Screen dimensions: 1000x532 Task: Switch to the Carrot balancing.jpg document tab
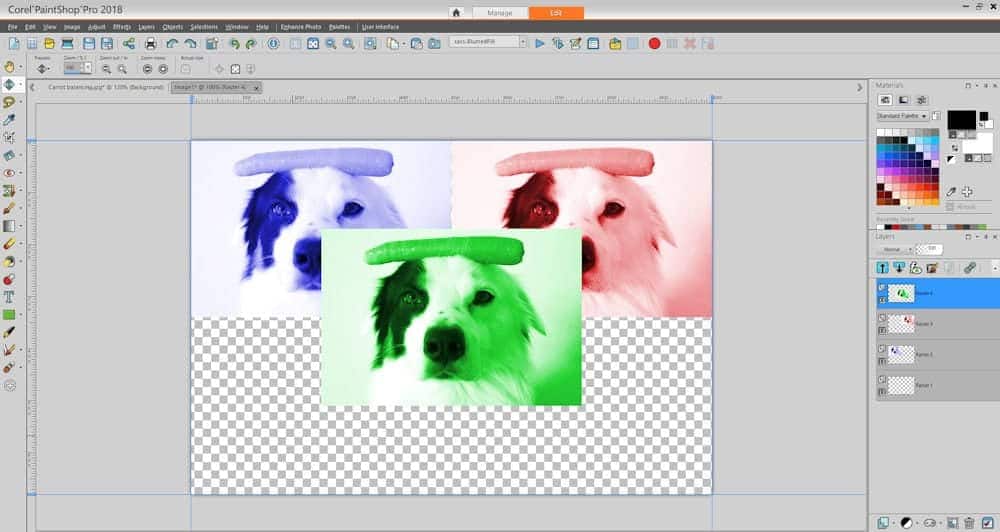pos(106,88)
